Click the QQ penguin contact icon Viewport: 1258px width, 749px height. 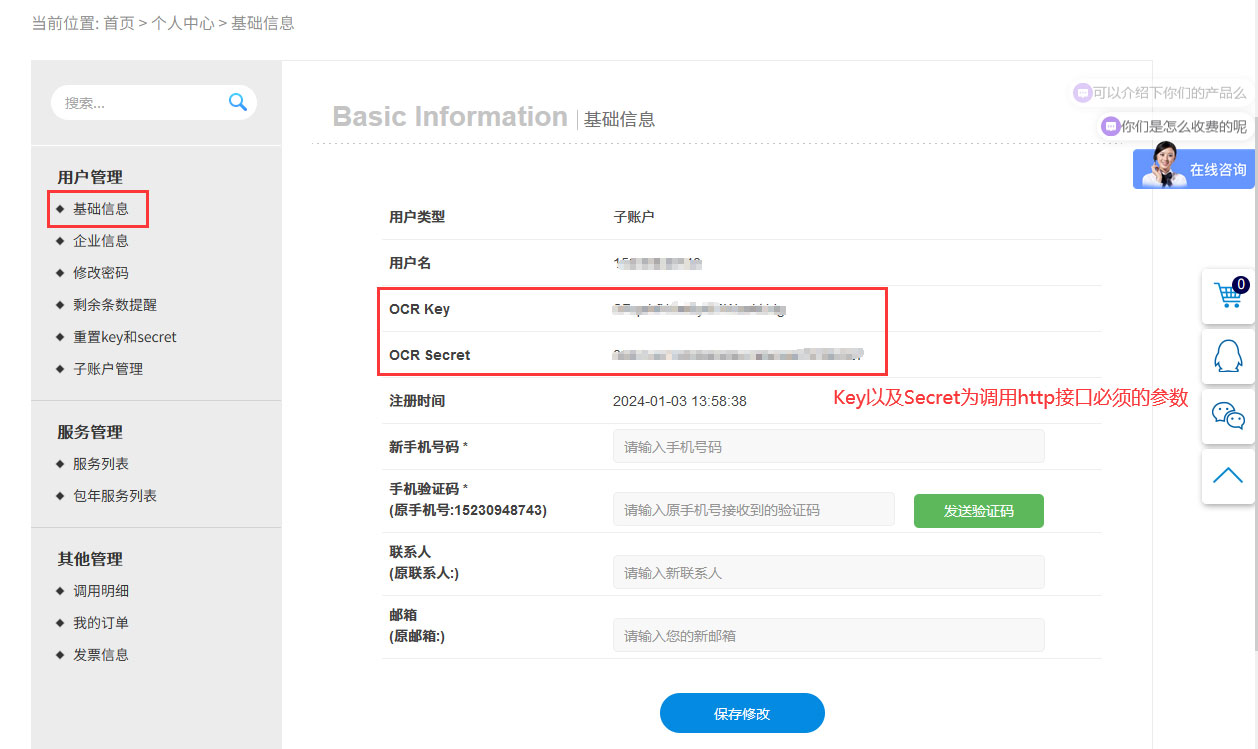pos(1228,356)
